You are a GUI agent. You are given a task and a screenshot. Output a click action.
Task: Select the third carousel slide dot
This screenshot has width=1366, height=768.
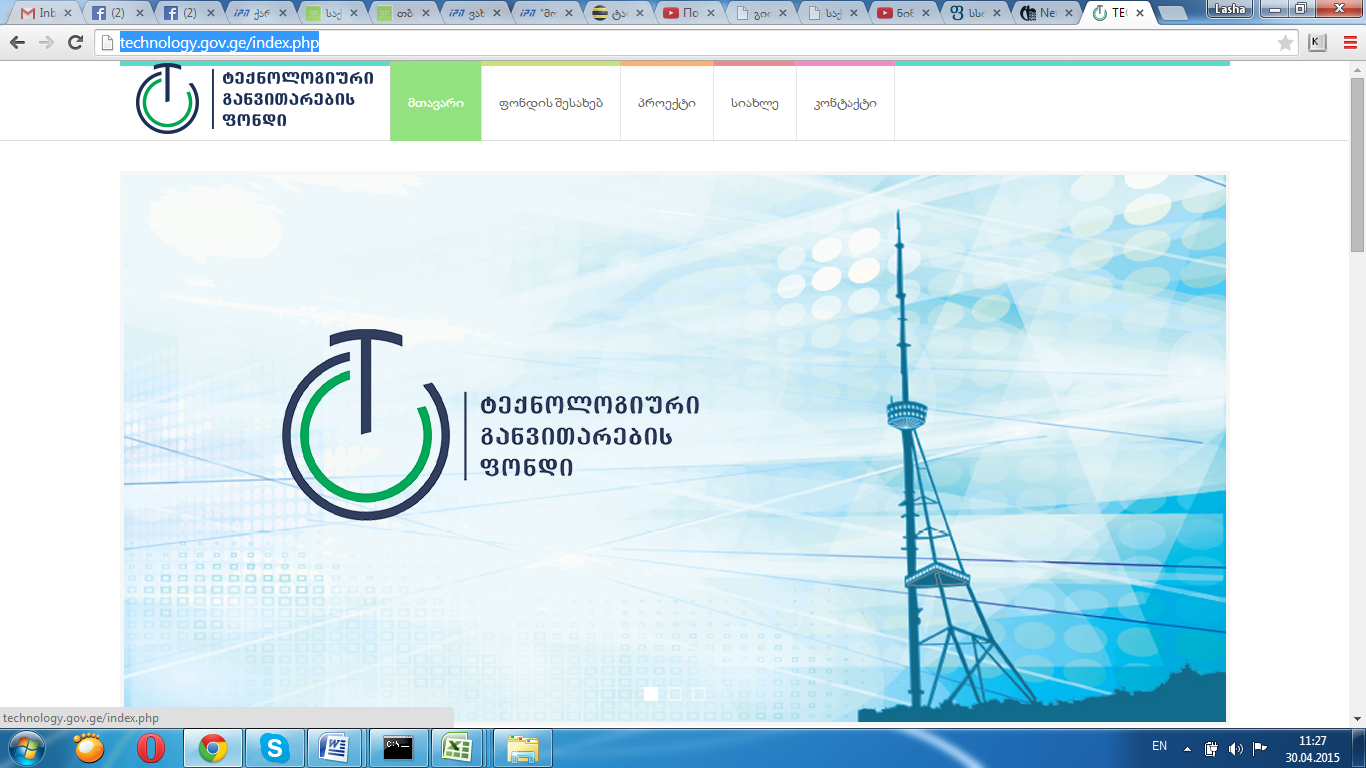(699, 693)
